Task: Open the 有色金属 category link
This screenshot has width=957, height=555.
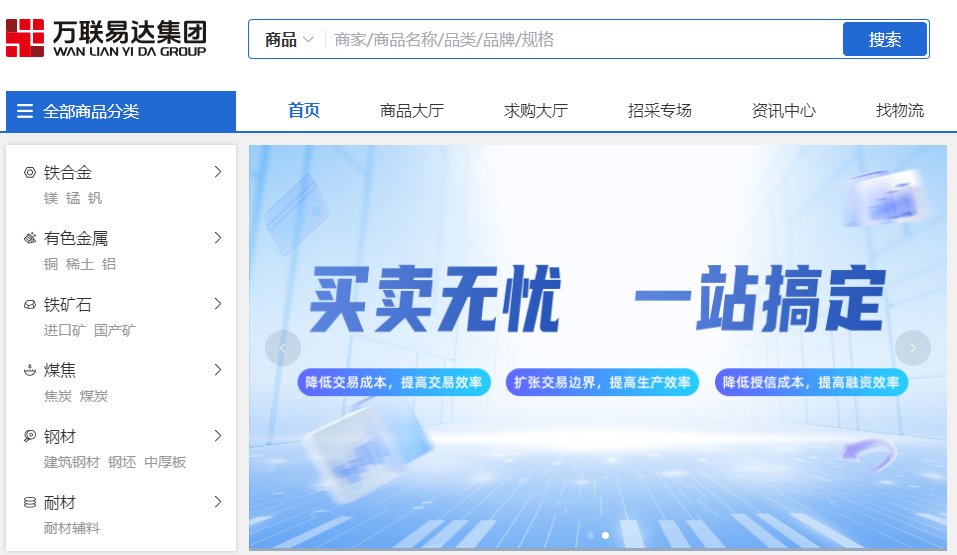Action: click(76, 238)
